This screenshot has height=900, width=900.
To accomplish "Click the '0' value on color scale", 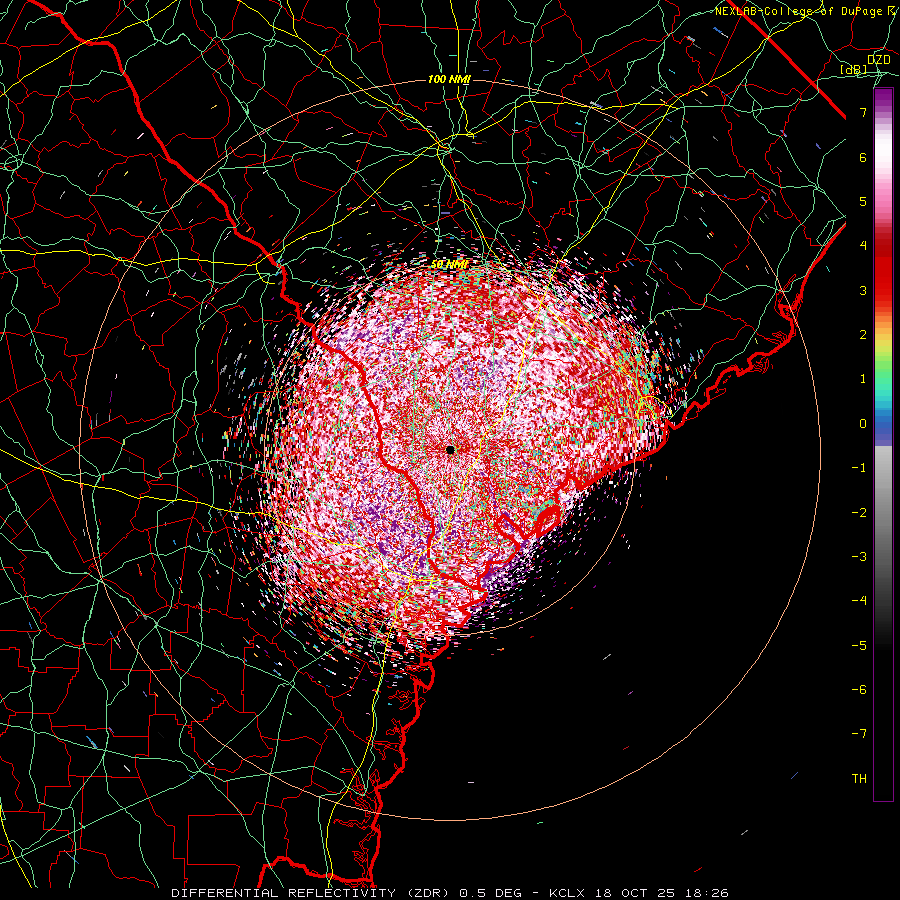I will (x=863, y=424).
